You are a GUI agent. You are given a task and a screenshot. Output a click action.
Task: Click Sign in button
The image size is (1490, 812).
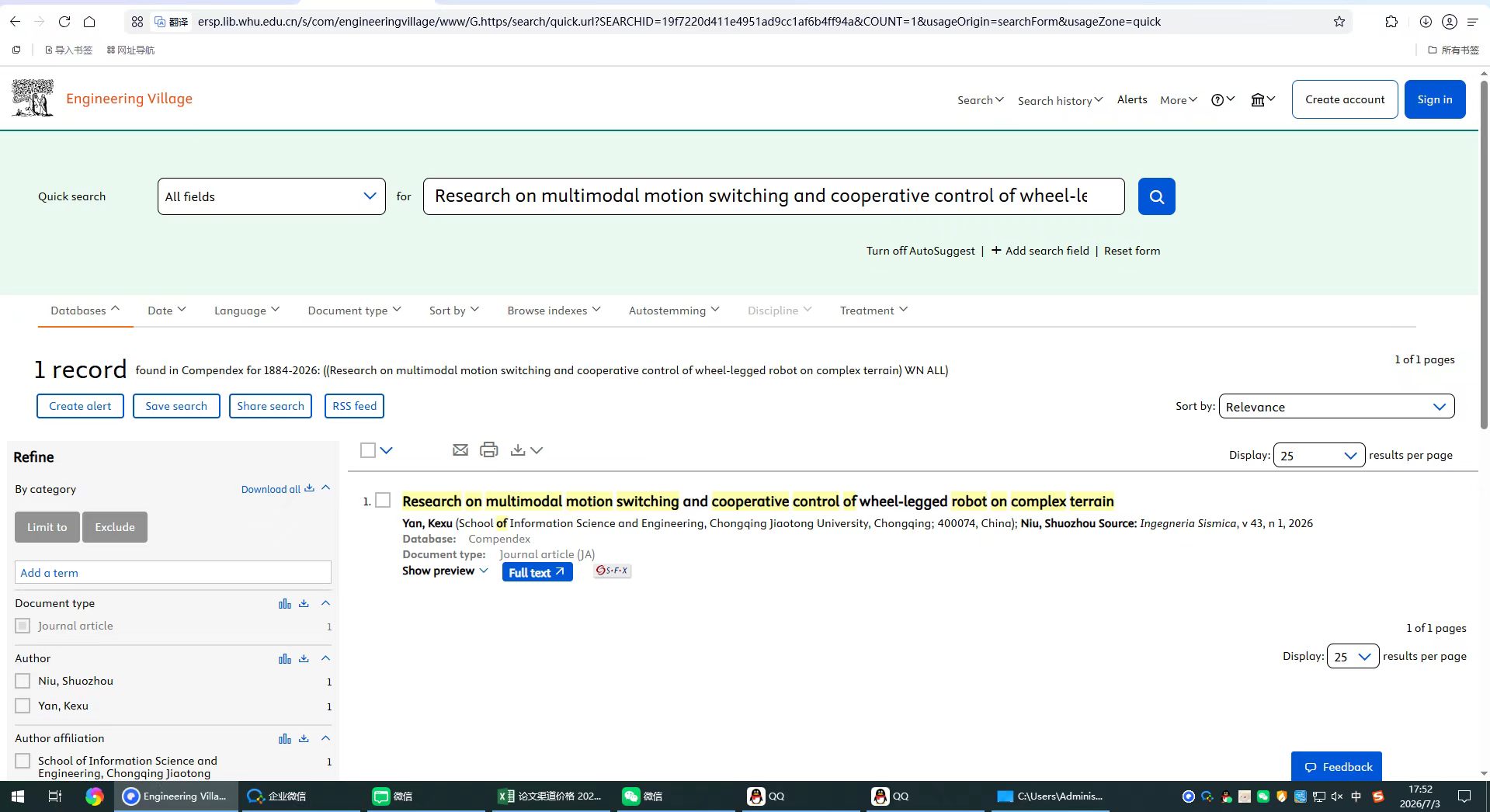tap(1434, 99)
